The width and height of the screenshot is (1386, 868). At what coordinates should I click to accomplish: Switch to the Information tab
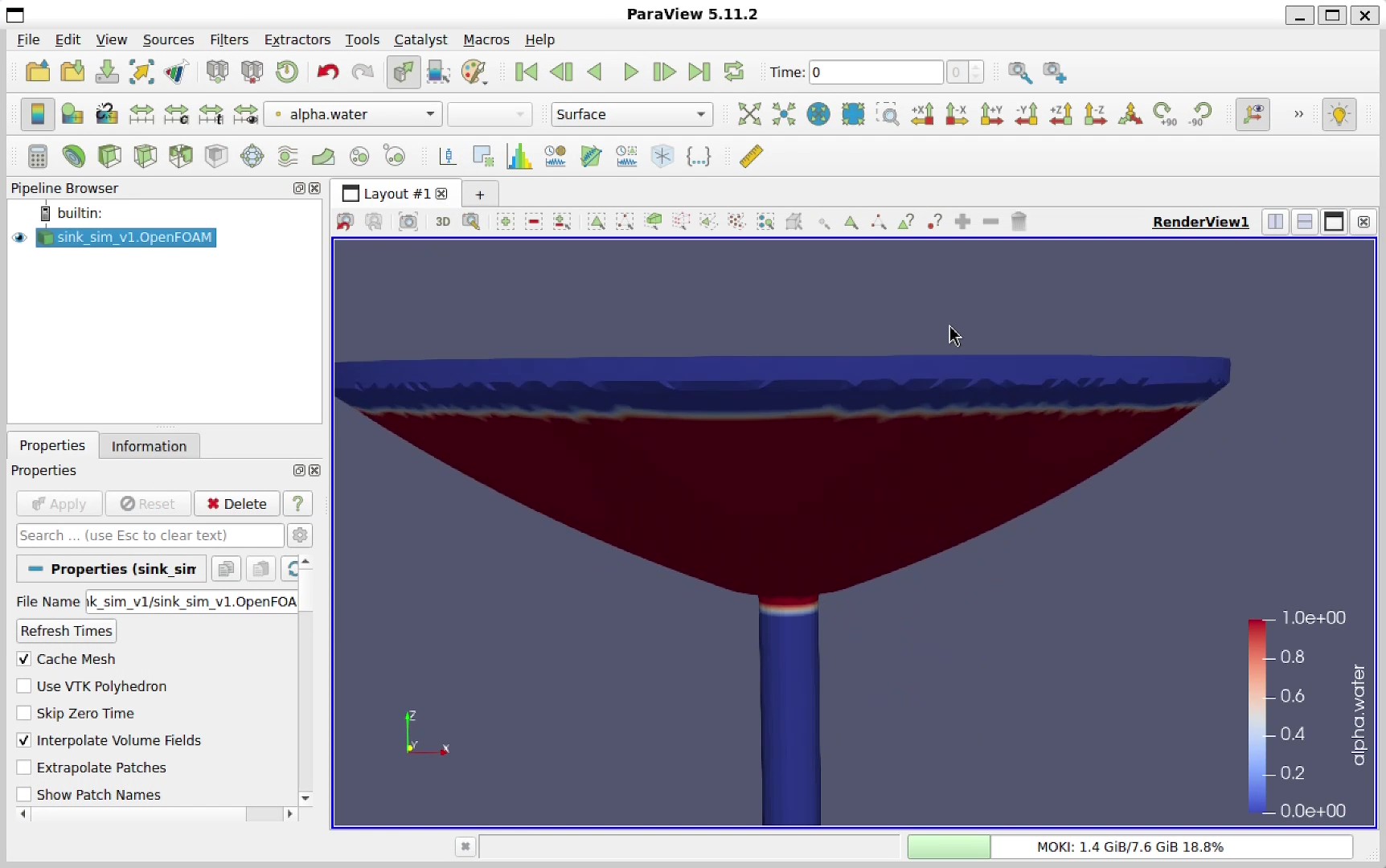pos(149,446)
